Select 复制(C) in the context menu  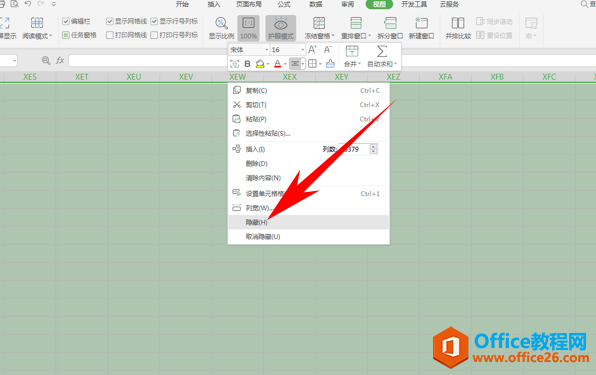[308, 90]
